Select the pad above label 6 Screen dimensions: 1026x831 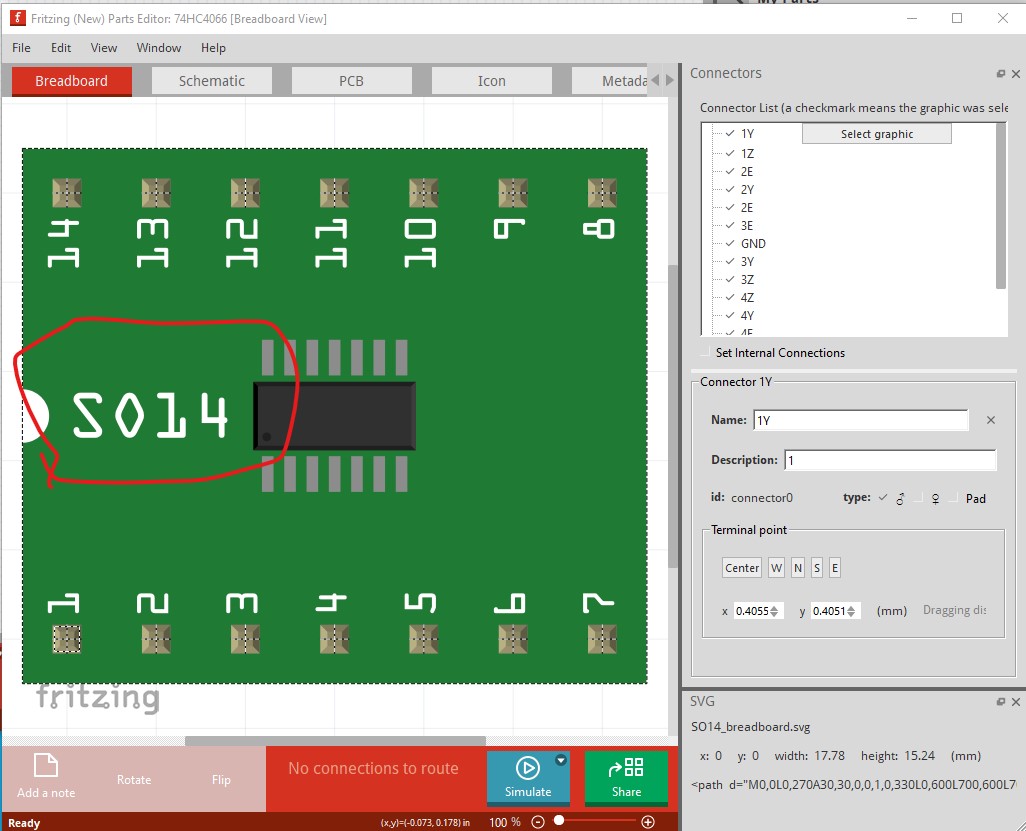tap(513, 639)
